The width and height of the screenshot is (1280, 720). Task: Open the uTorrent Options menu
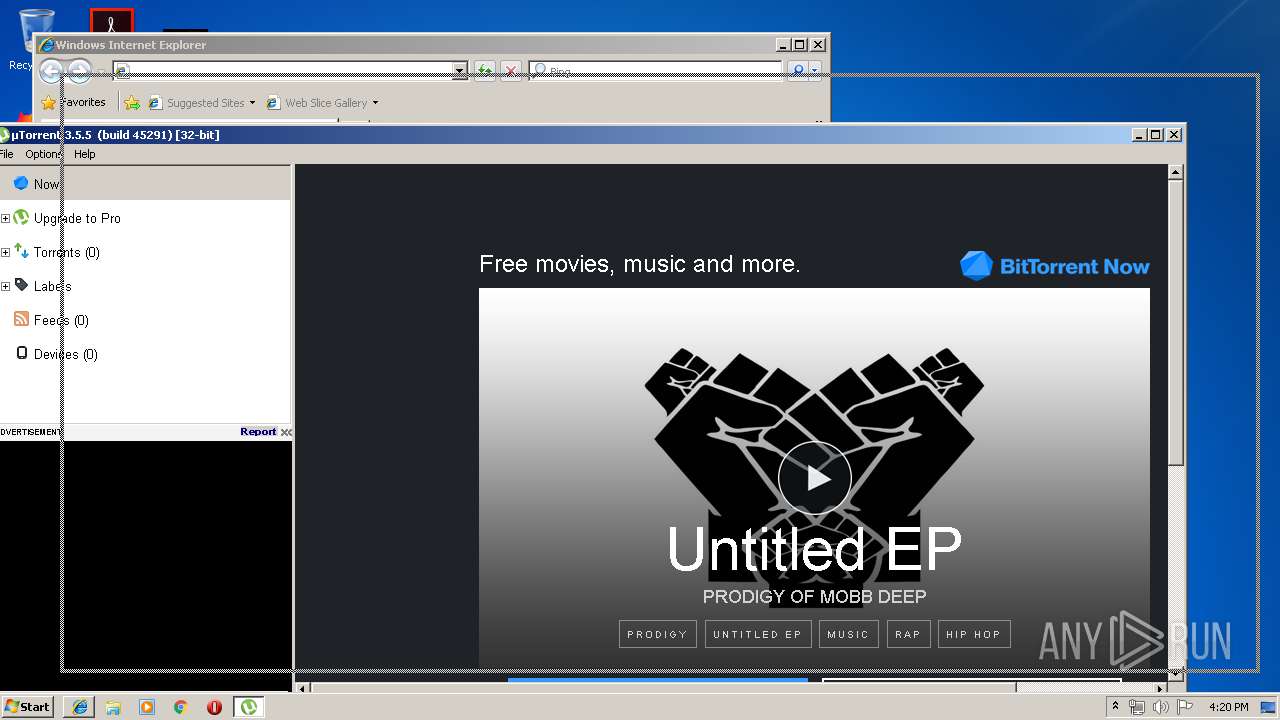[44, 154]
